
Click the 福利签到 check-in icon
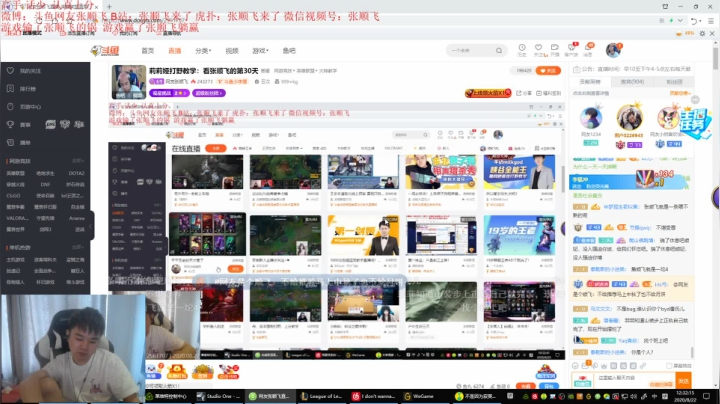coord(549,93)
